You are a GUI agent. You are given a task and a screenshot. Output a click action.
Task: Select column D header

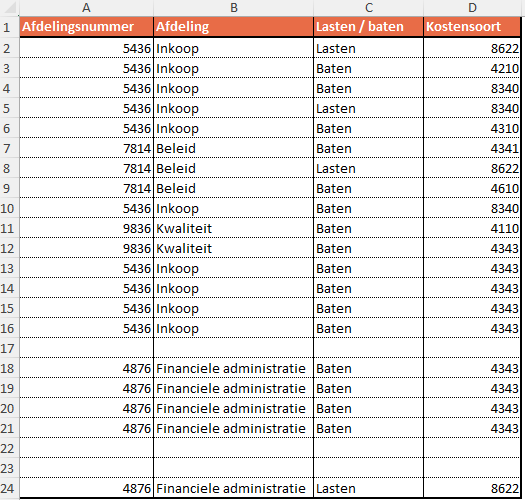[472, 8]
